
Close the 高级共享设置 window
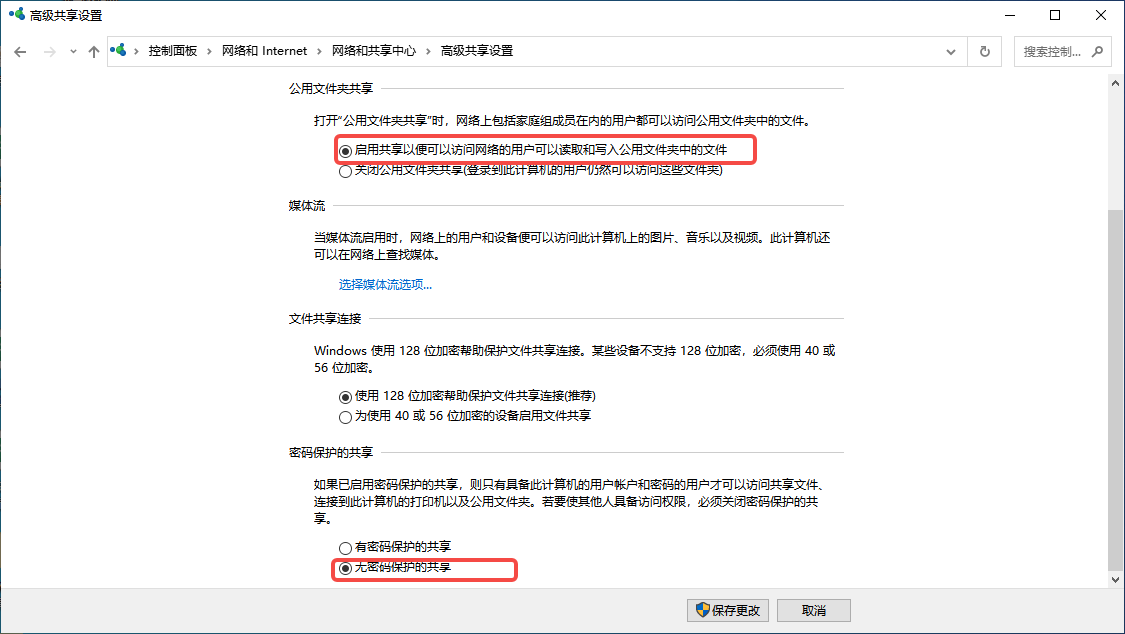[x=1101, y=15]
